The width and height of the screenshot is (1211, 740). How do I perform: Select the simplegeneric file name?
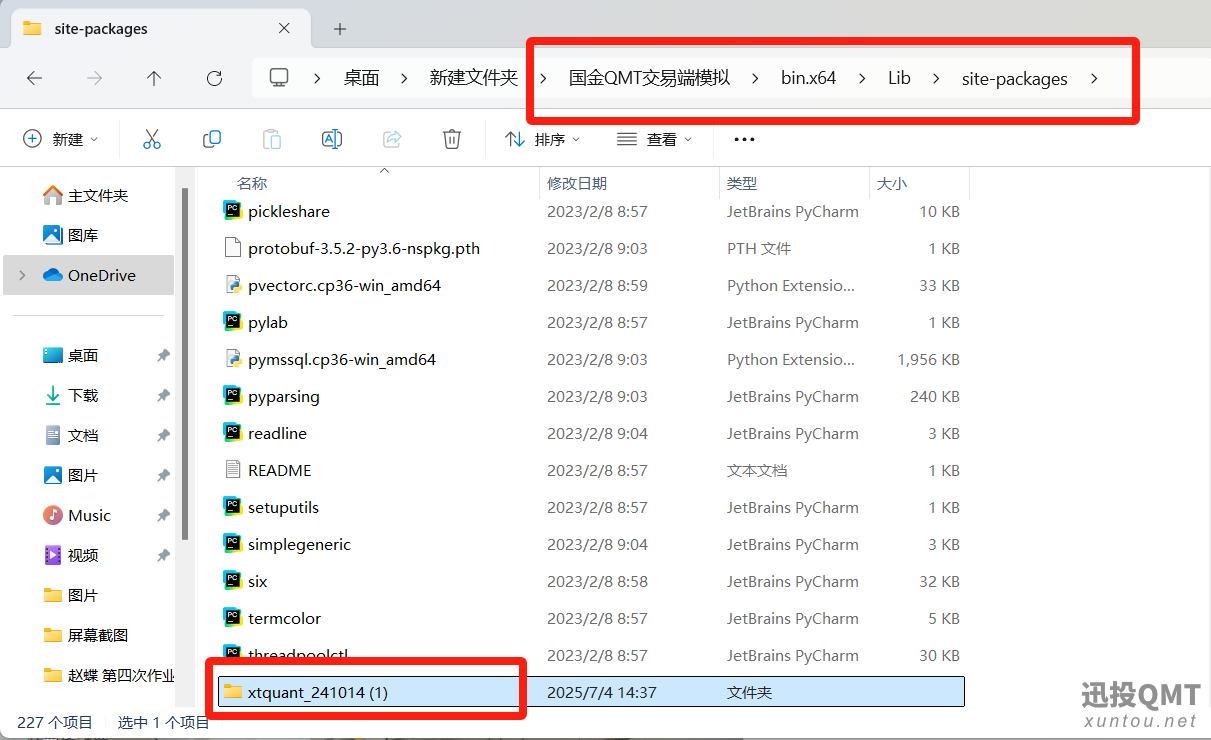pyautogui.click(x=299, y=544)
